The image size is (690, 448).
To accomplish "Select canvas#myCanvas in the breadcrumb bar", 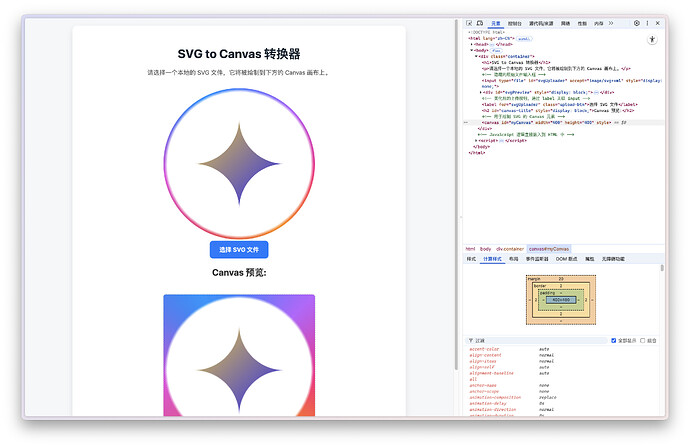I will pos(548,249).
